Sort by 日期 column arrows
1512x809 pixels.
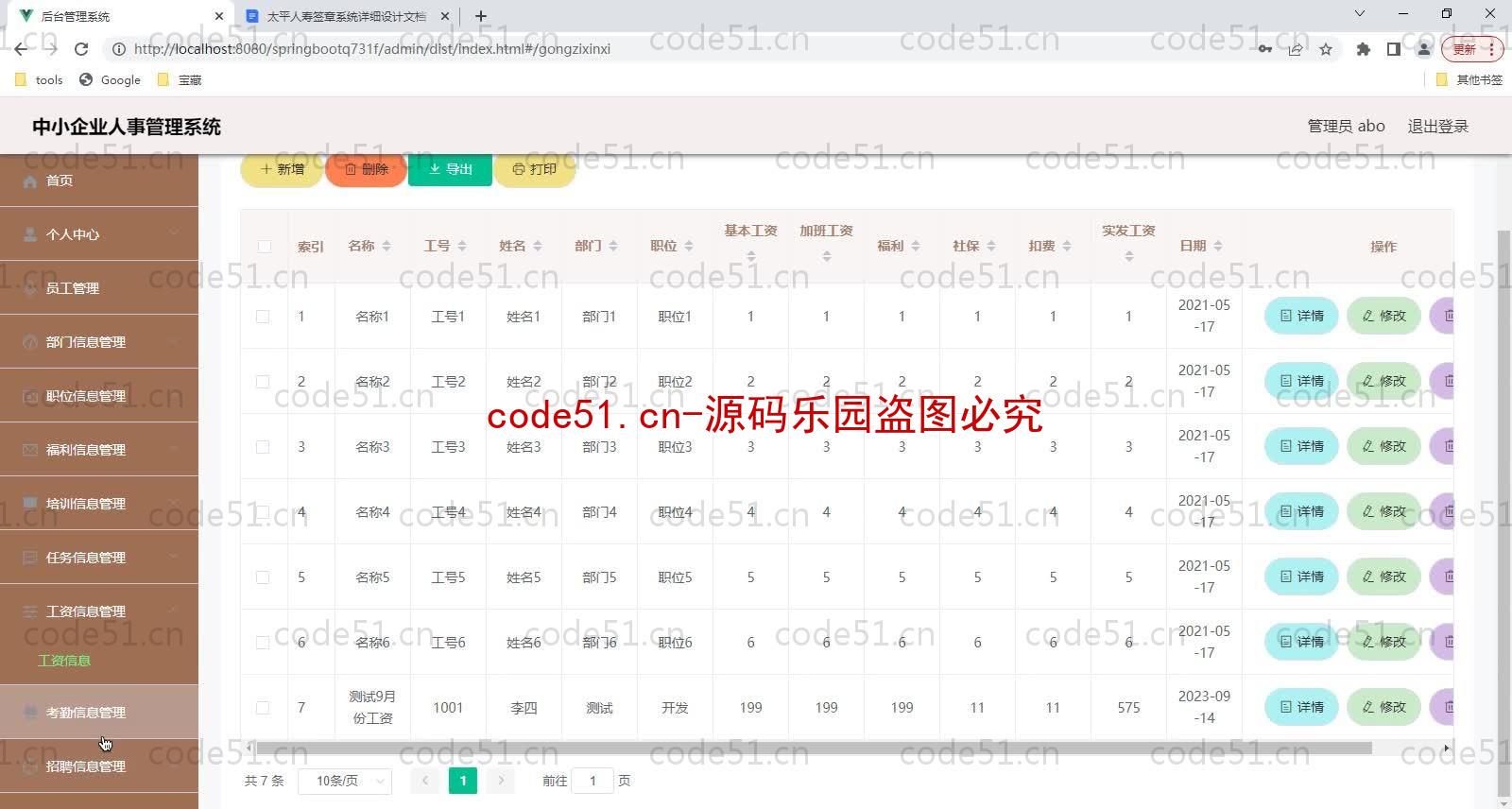tap(1218, 246)
